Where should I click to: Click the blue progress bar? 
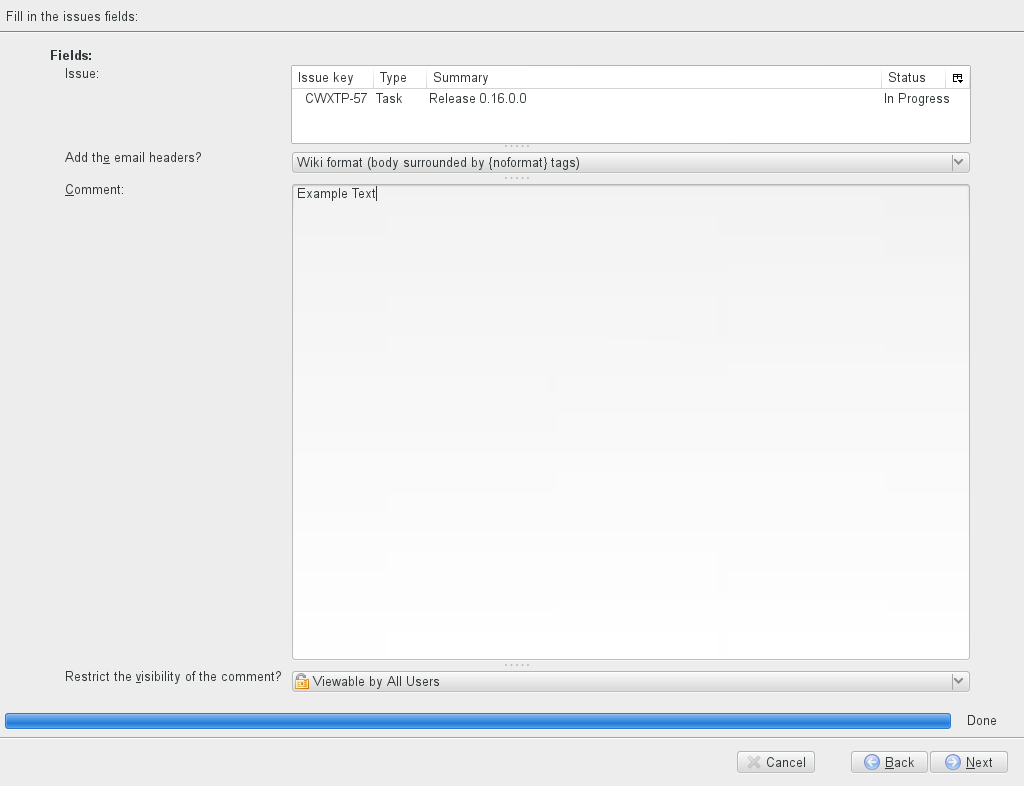coord(478,721)
